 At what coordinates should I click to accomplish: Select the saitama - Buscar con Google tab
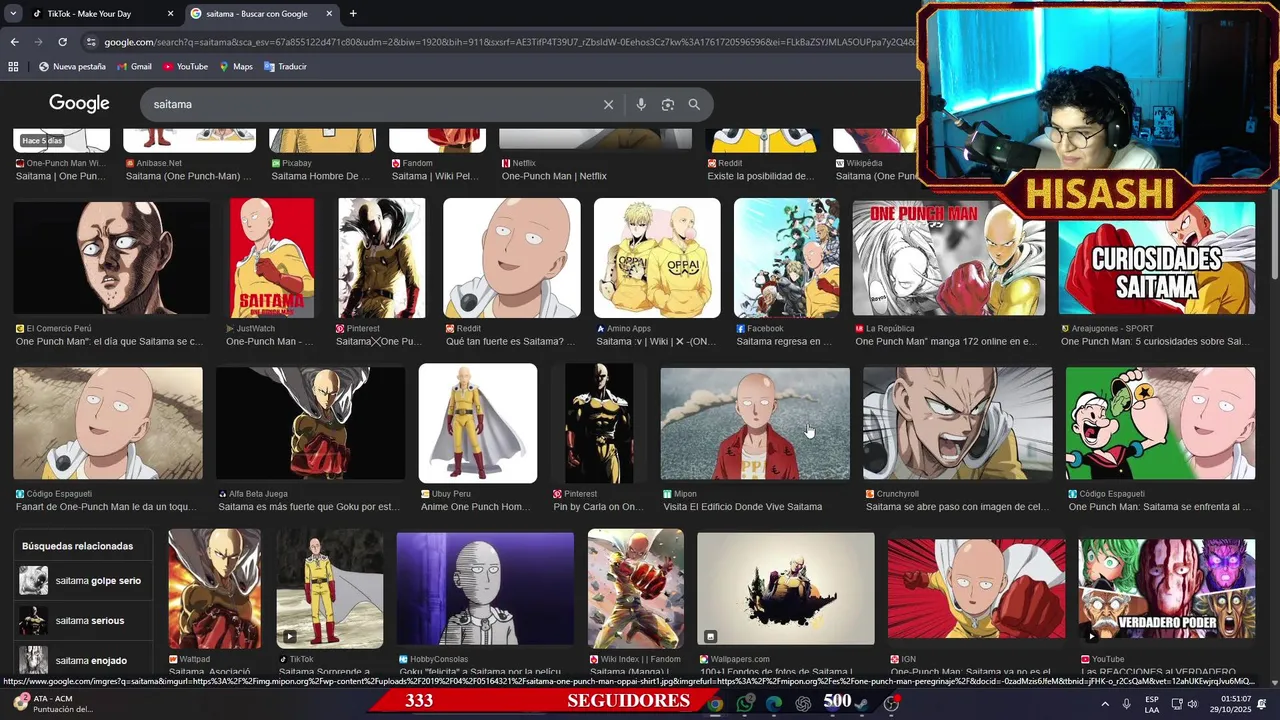point(260,14)
